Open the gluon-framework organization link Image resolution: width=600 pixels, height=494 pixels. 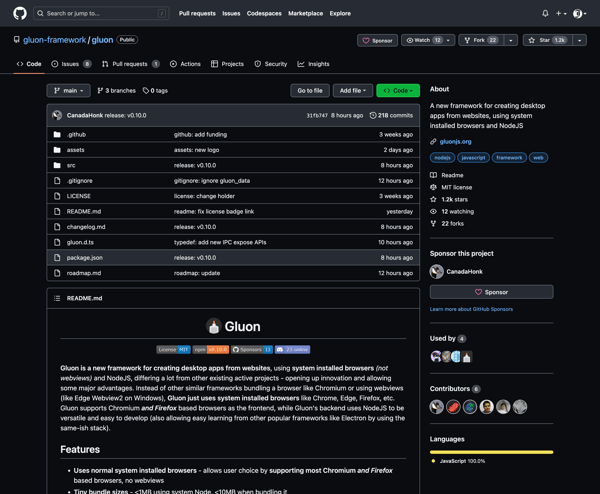(x=54, y=40)
